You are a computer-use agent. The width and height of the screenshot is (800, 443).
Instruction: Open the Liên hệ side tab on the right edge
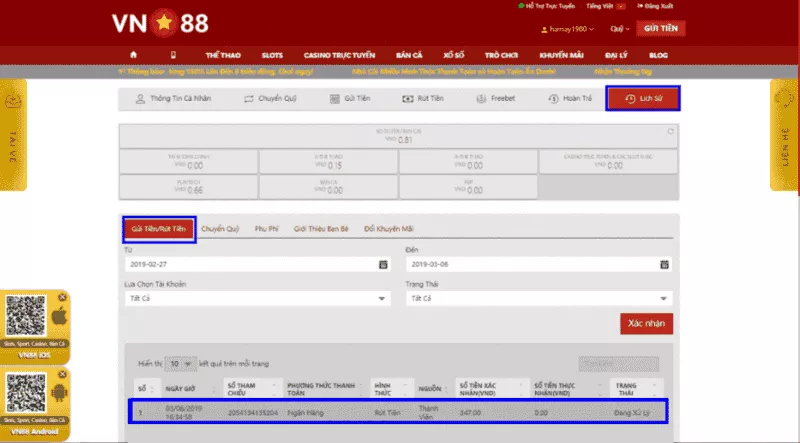[784, 135]
